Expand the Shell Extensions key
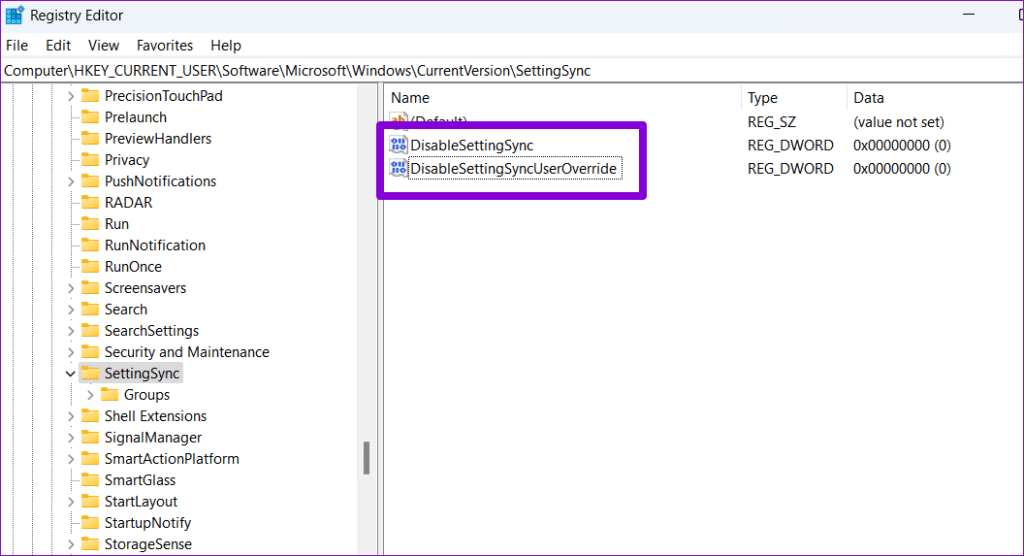This screenshot has height=556, width=1024. 71,416
